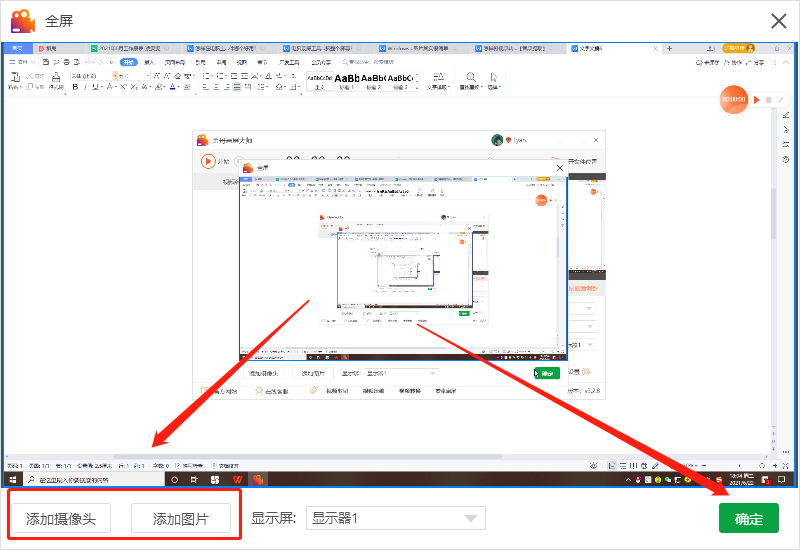Screen dimensions: 800x550
Task: Close the 全屏 dialog
Action: (779, 21)
